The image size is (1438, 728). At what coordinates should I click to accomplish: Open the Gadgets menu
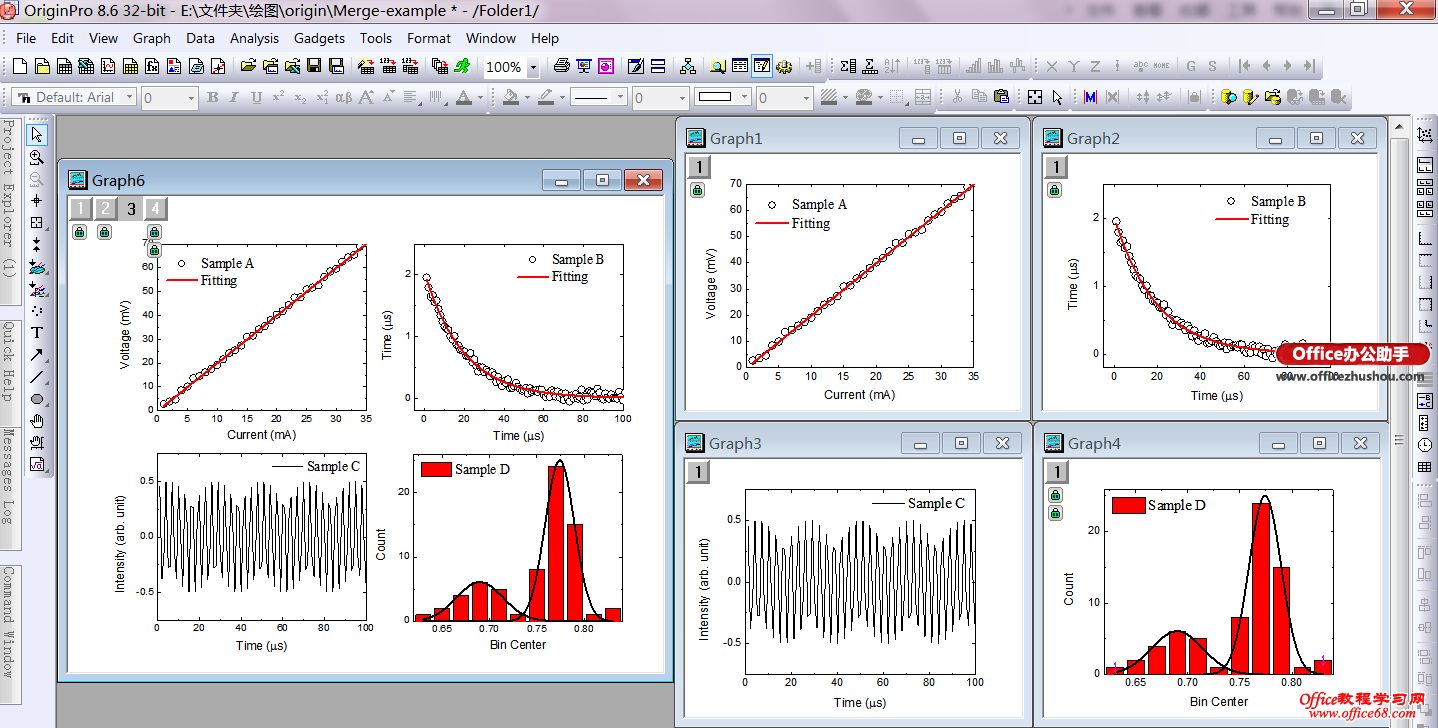click(319, 38)
